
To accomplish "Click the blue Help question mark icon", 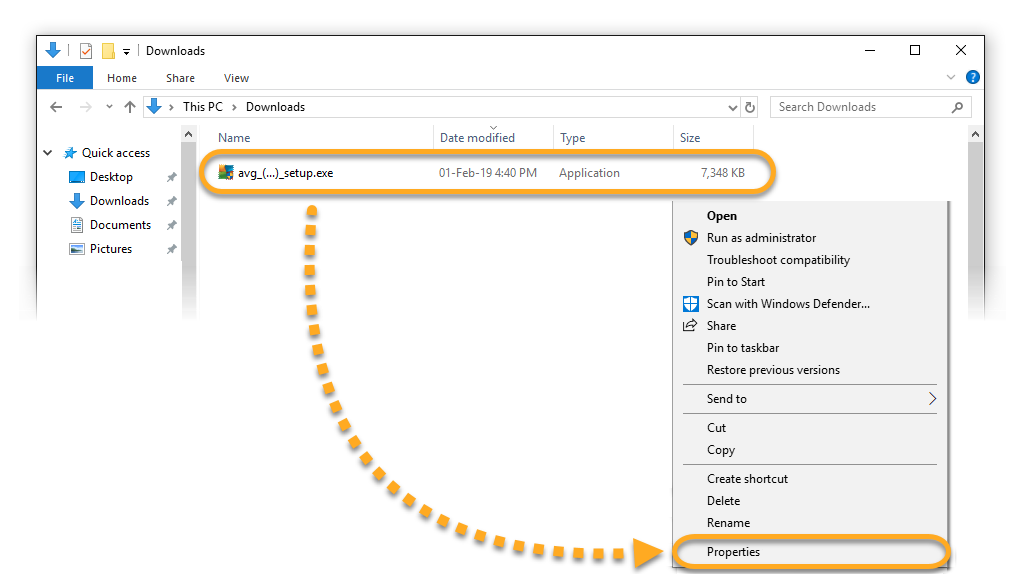I will click(x=973, y=77).
